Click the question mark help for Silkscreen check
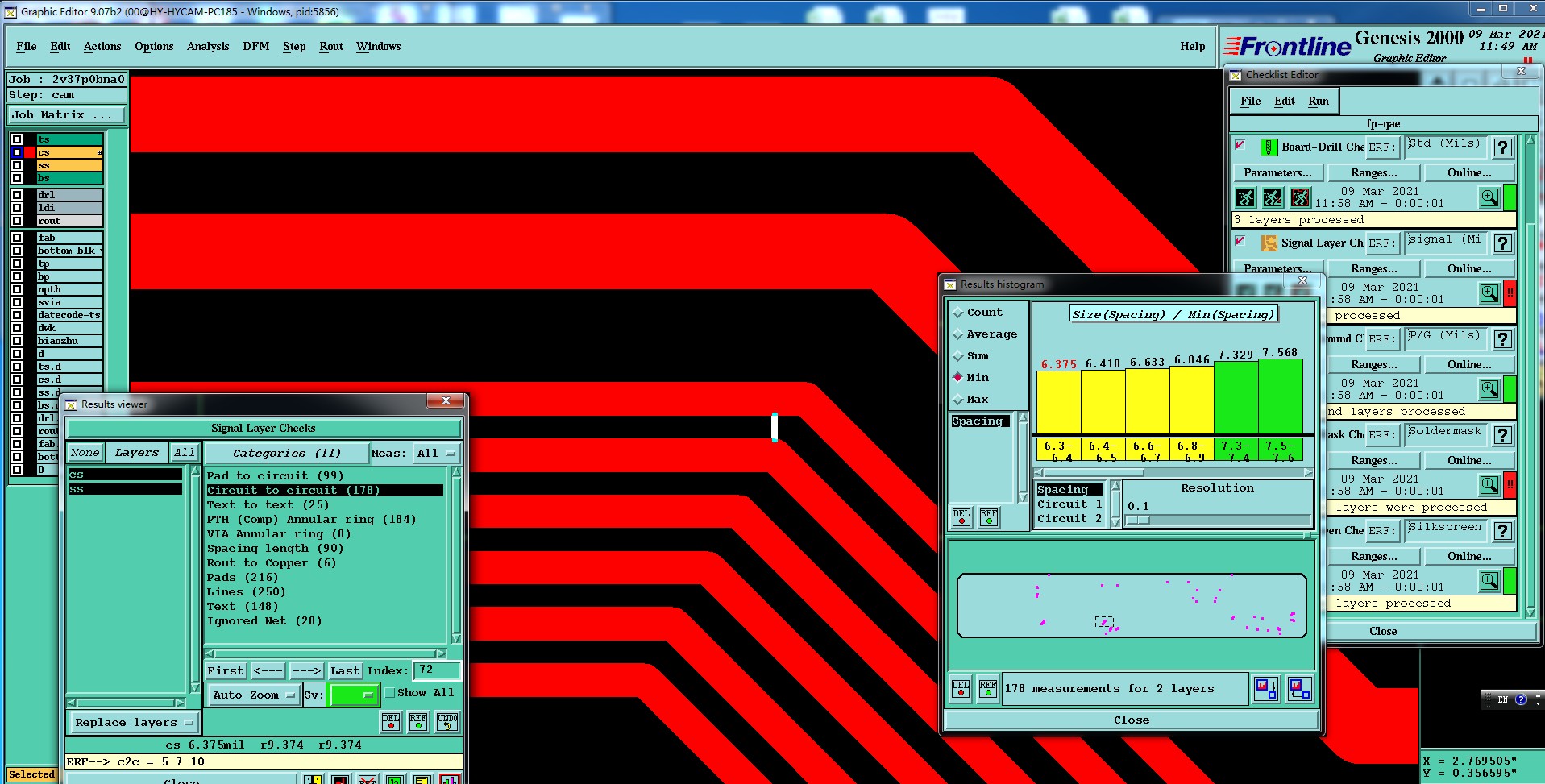Image resolution: width=1545 pixels, height=784 pixels. pos(1502,531)
